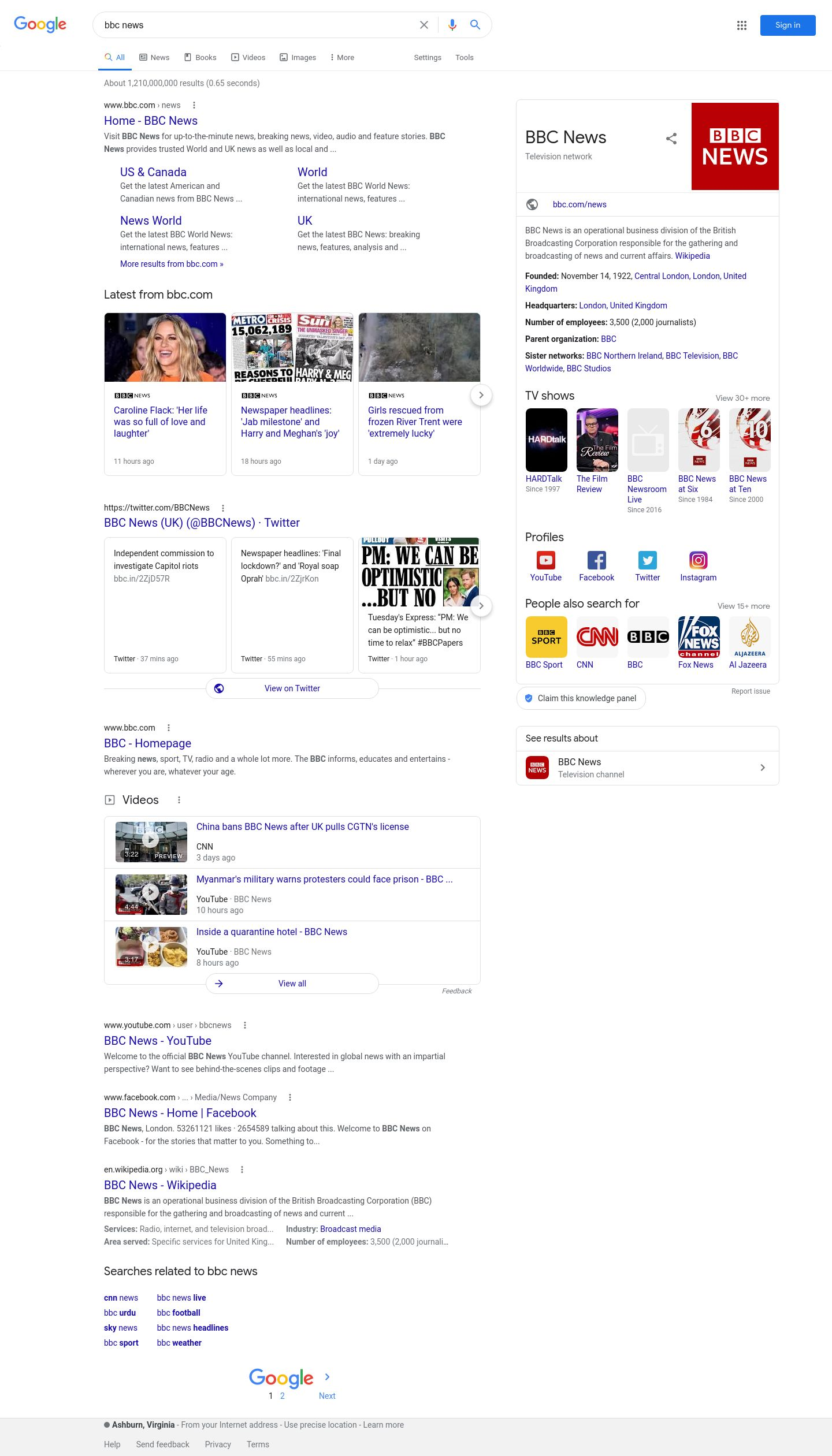Expand View 30+ more TV shows
Viewport: 832px width, 1456px height.
tap(742, 398)
